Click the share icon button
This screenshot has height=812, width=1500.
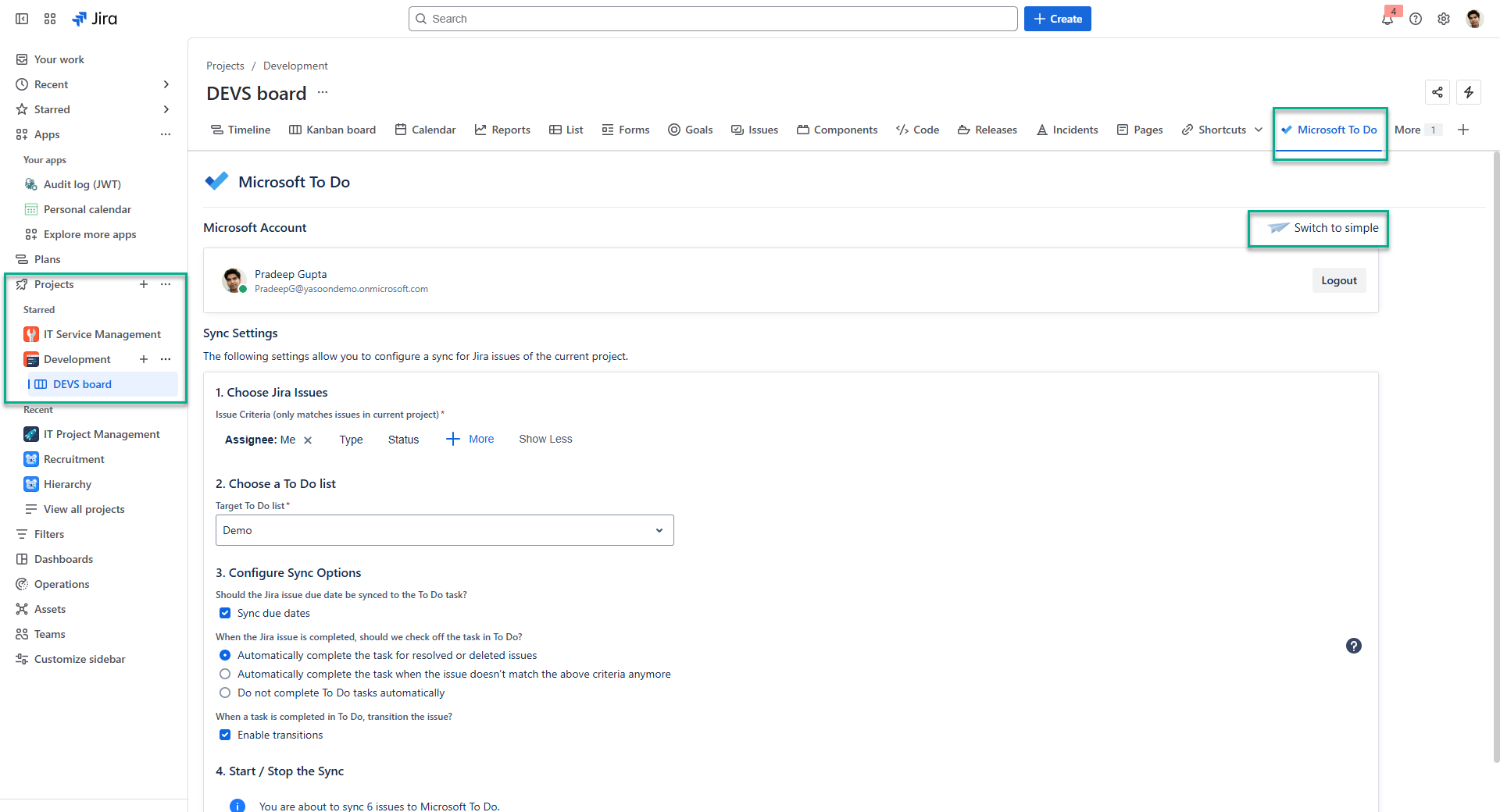[x=1437, y=92]
